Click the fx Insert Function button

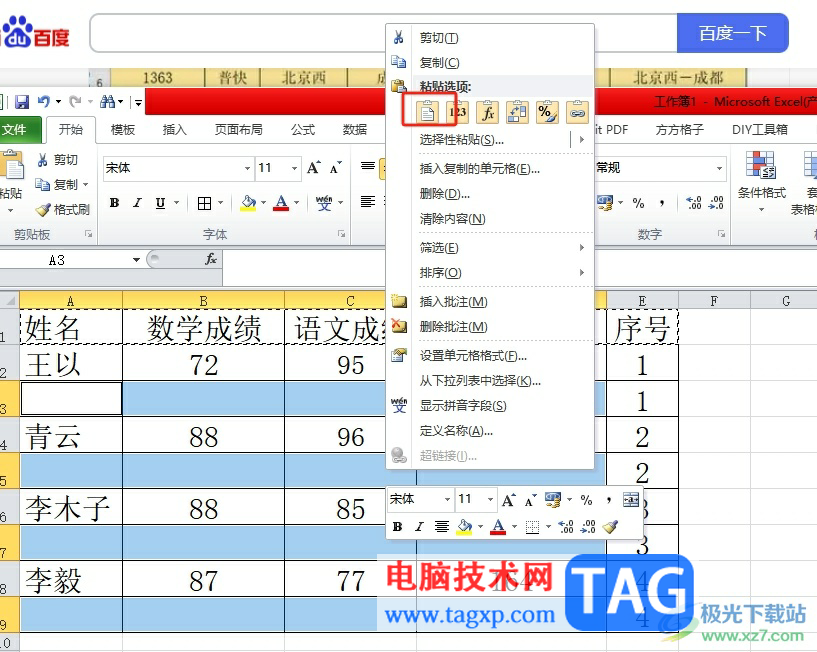211,259
